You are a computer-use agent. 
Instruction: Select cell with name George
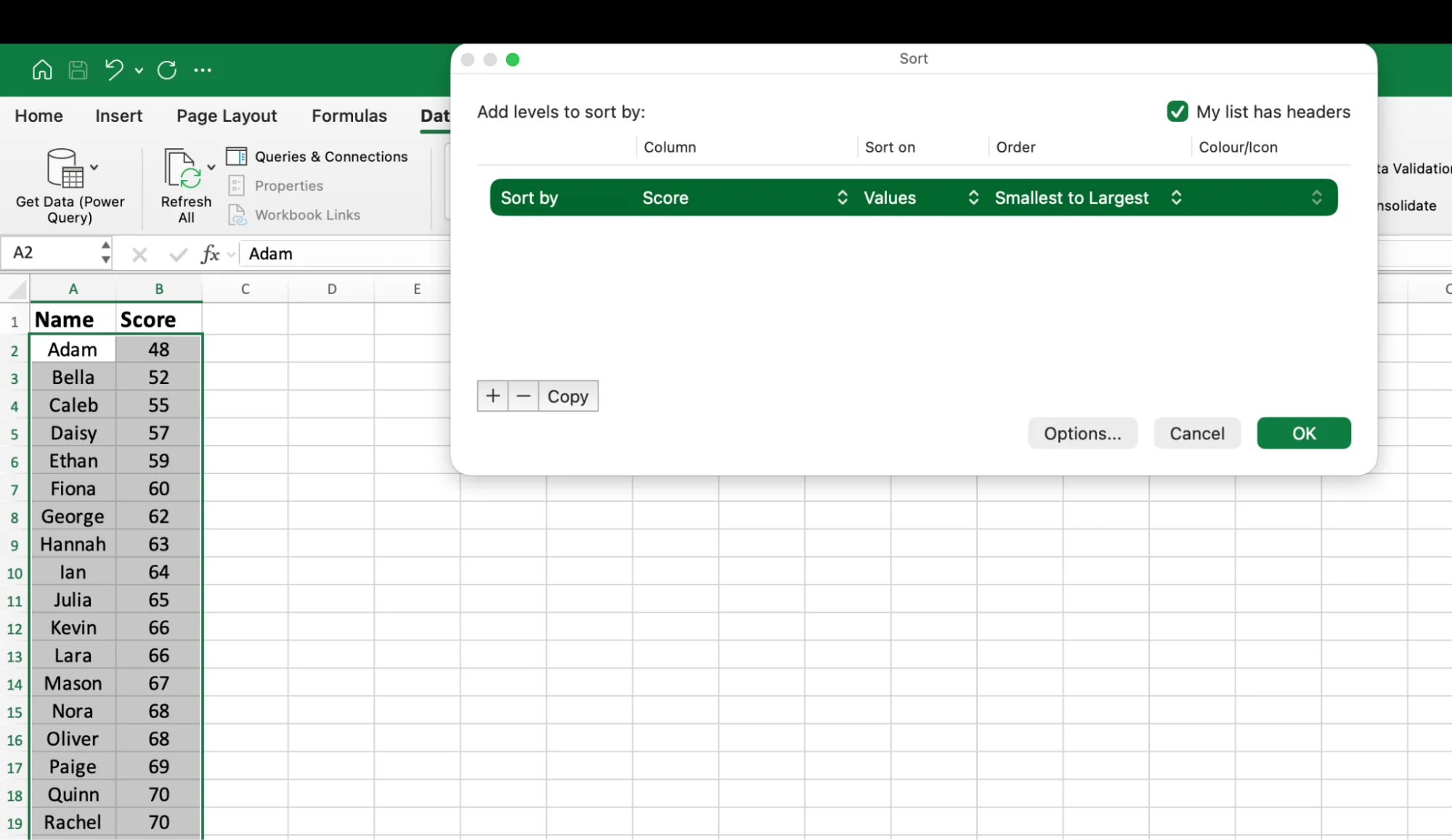[x=73, y=516]
